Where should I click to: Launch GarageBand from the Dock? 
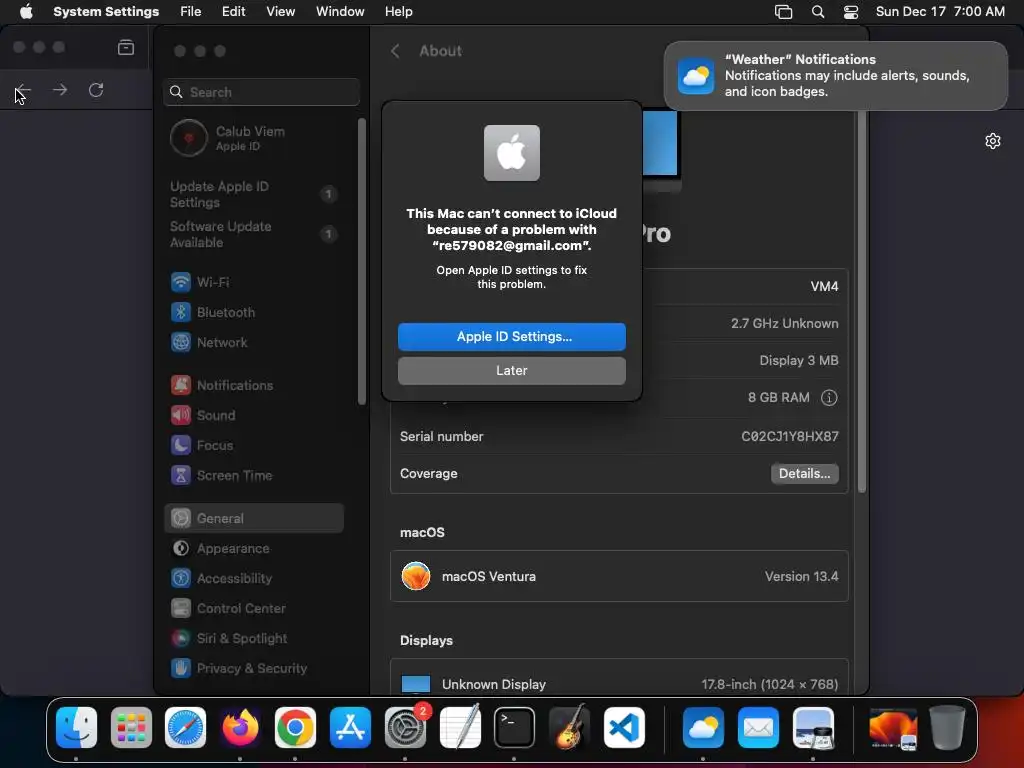[x=569, y=727]
